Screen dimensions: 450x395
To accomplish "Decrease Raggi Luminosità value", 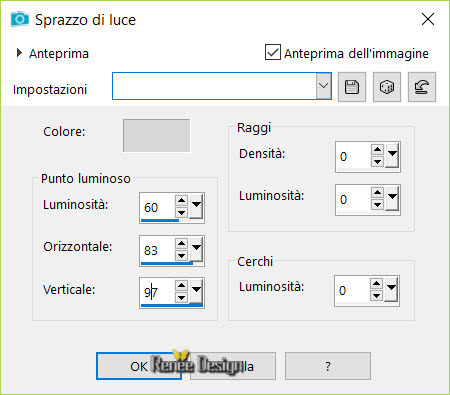I will point(377,204).
